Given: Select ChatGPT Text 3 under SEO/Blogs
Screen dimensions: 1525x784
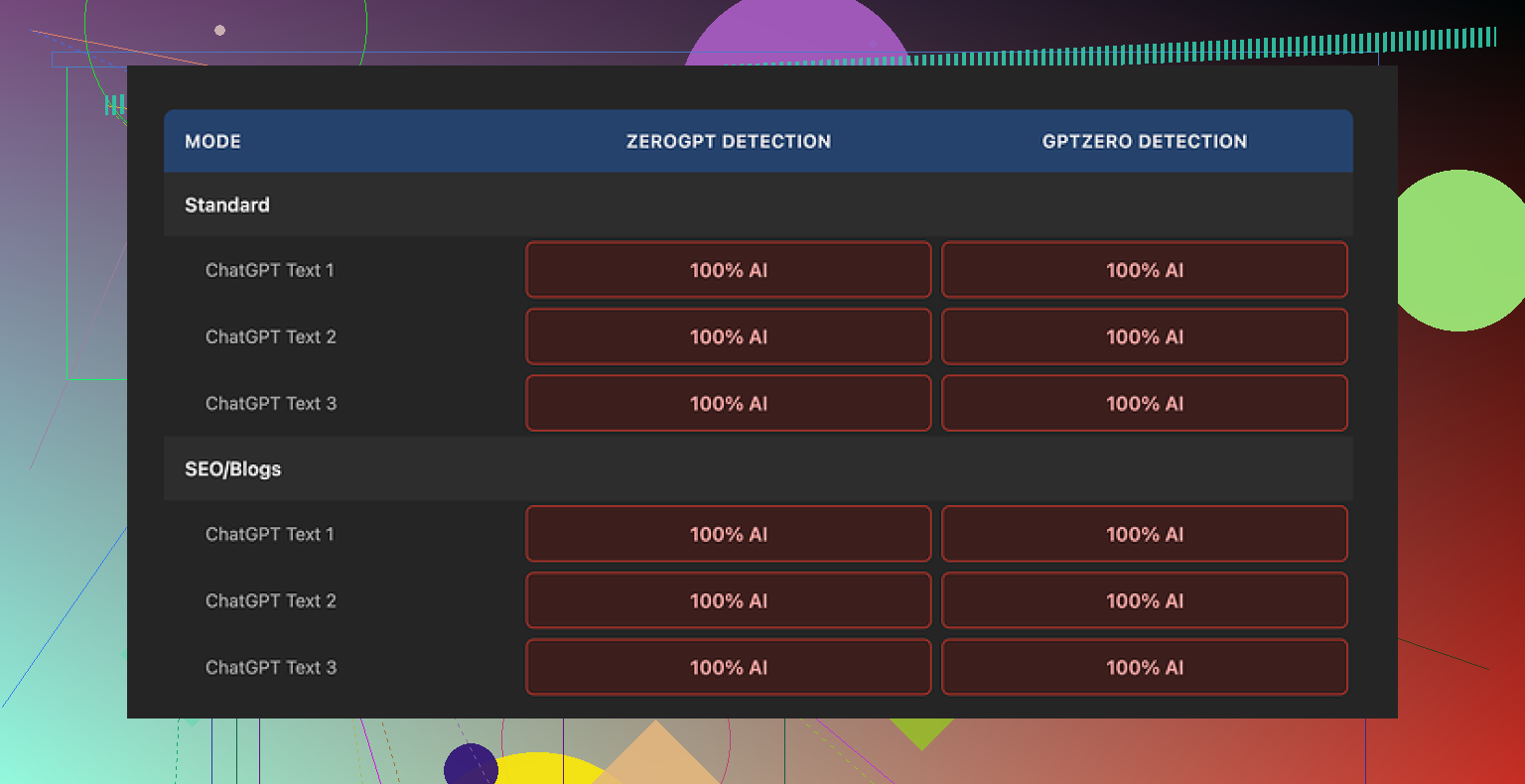Looking at the screenshot, I should 270,667.
